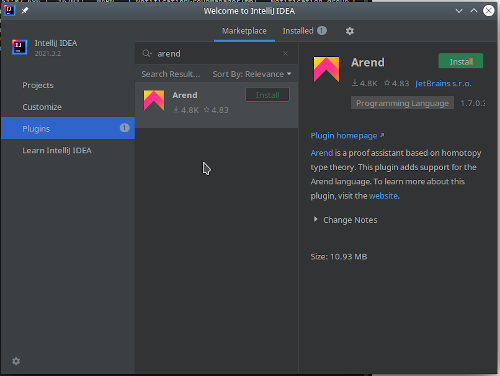Click the Programming Language tag

[x=402, y=103]
